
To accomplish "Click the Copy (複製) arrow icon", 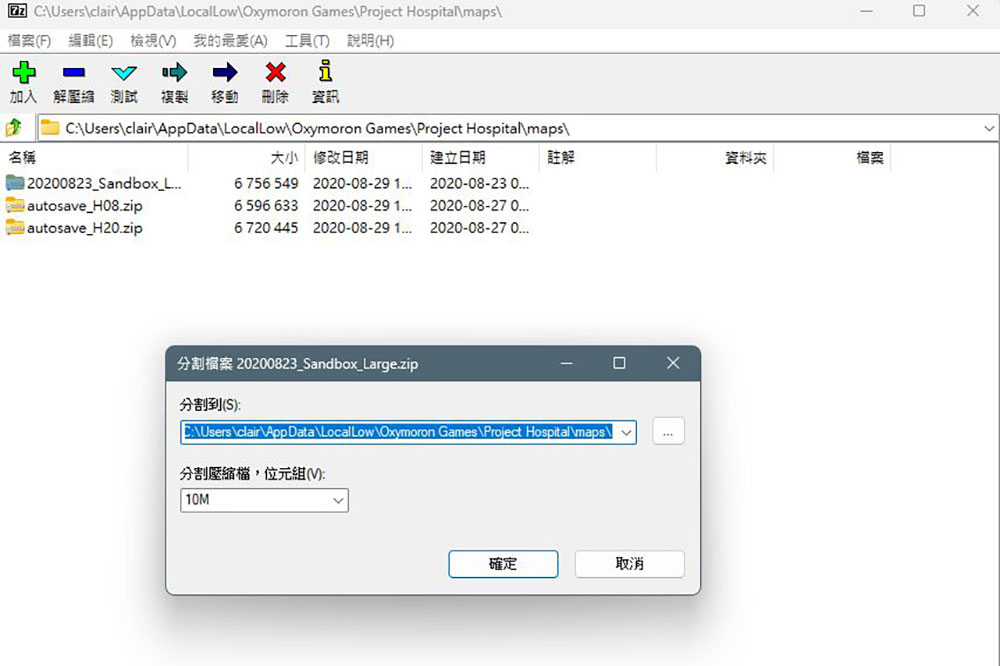I will 174,73.
